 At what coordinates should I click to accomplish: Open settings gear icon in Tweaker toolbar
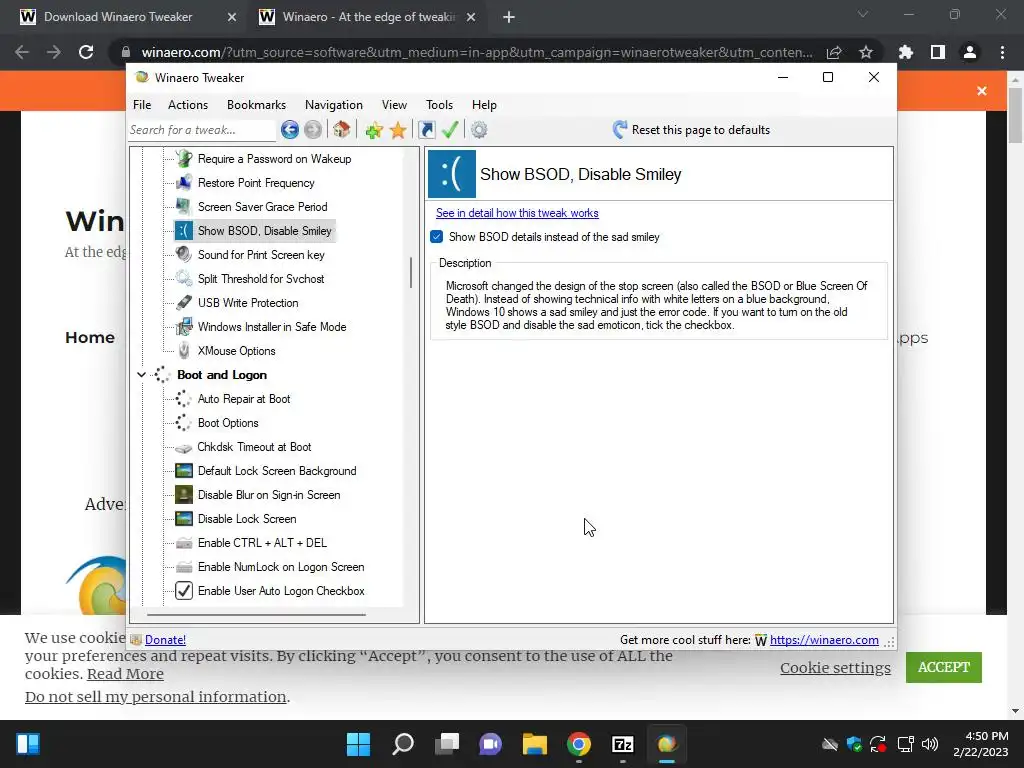479,130
